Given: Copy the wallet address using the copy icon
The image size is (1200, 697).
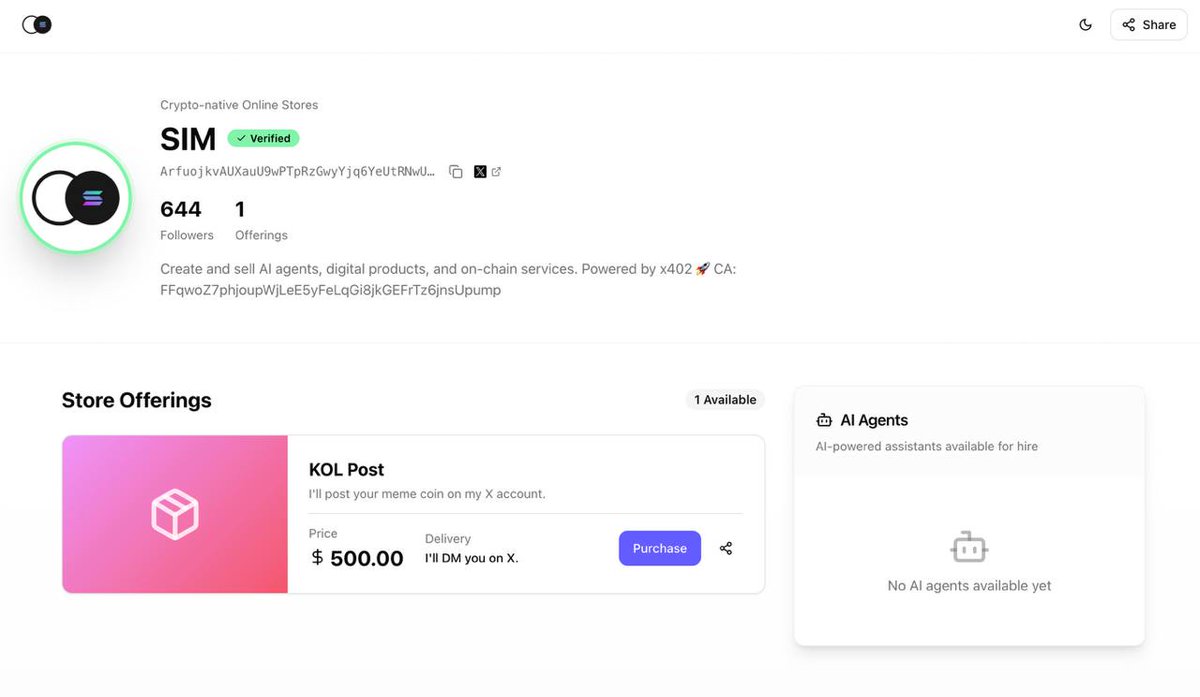Looking at the screenshot, I should (x=456, y=172).
